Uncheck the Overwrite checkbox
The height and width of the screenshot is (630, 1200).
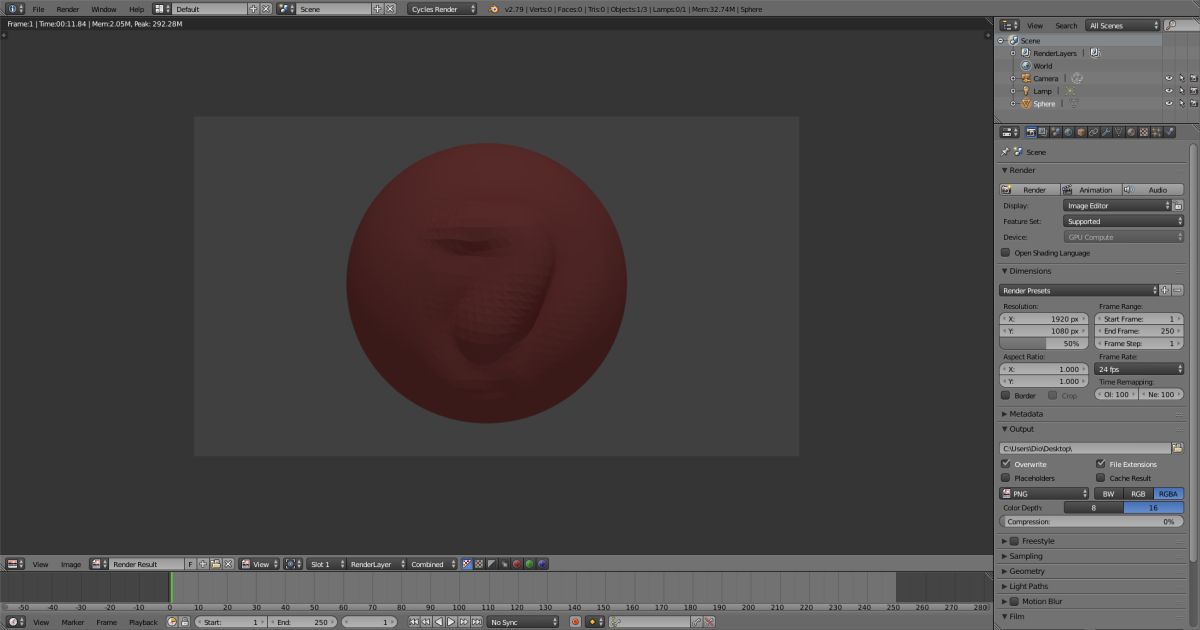click(x=1006, y=464)
